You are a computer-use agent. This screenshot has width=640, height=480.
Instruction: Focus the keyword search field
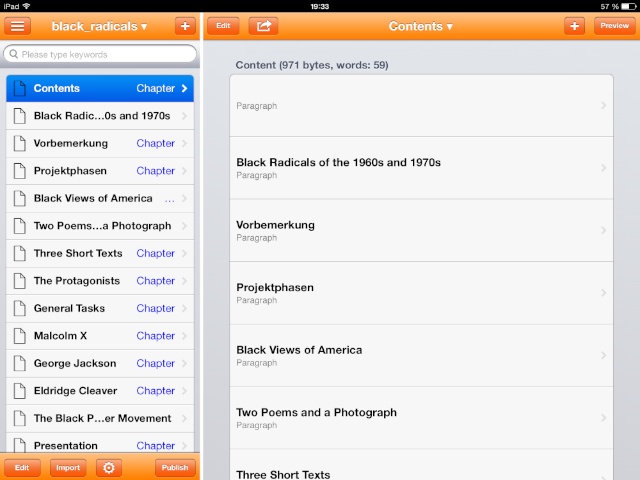pos(100,54)
